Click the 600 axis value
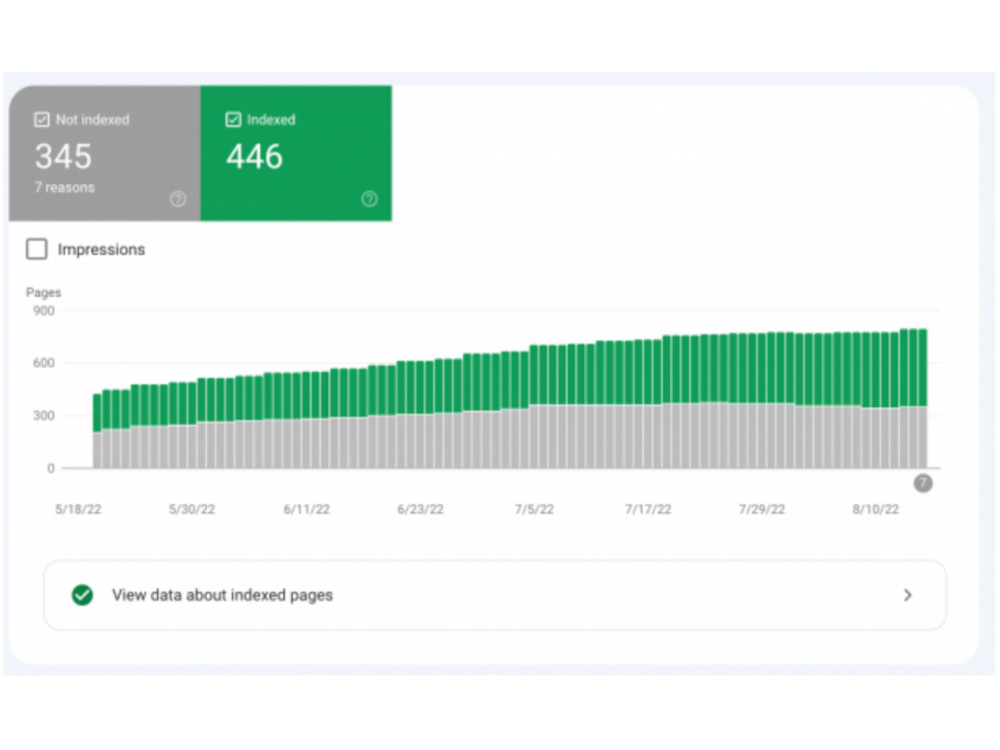Viewport: 1000px width, 750px height. click(44, 363)
